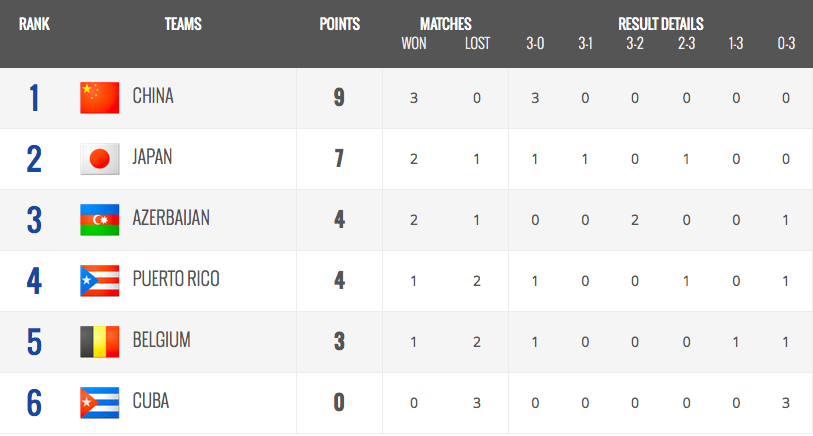Click China's points value 9
This screenshot has height=436, width=813.
click(x=339, y=97)
